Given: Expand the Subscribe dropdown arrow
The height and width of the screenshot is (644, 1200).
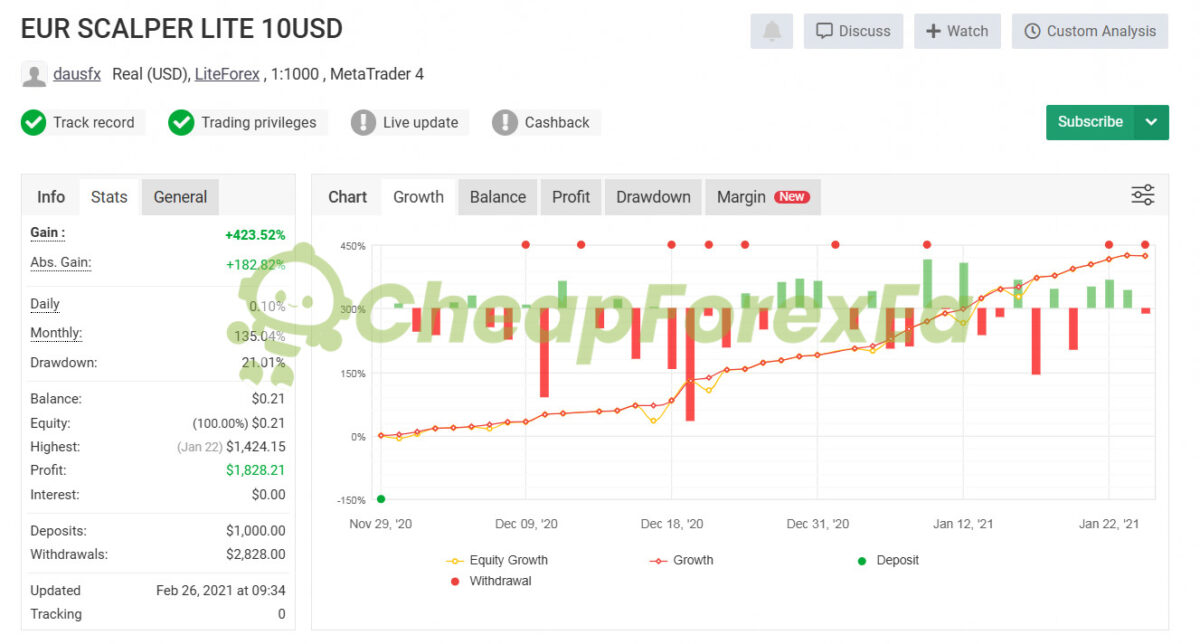Looking at the screenshot, I should [x=1152, y=122].
